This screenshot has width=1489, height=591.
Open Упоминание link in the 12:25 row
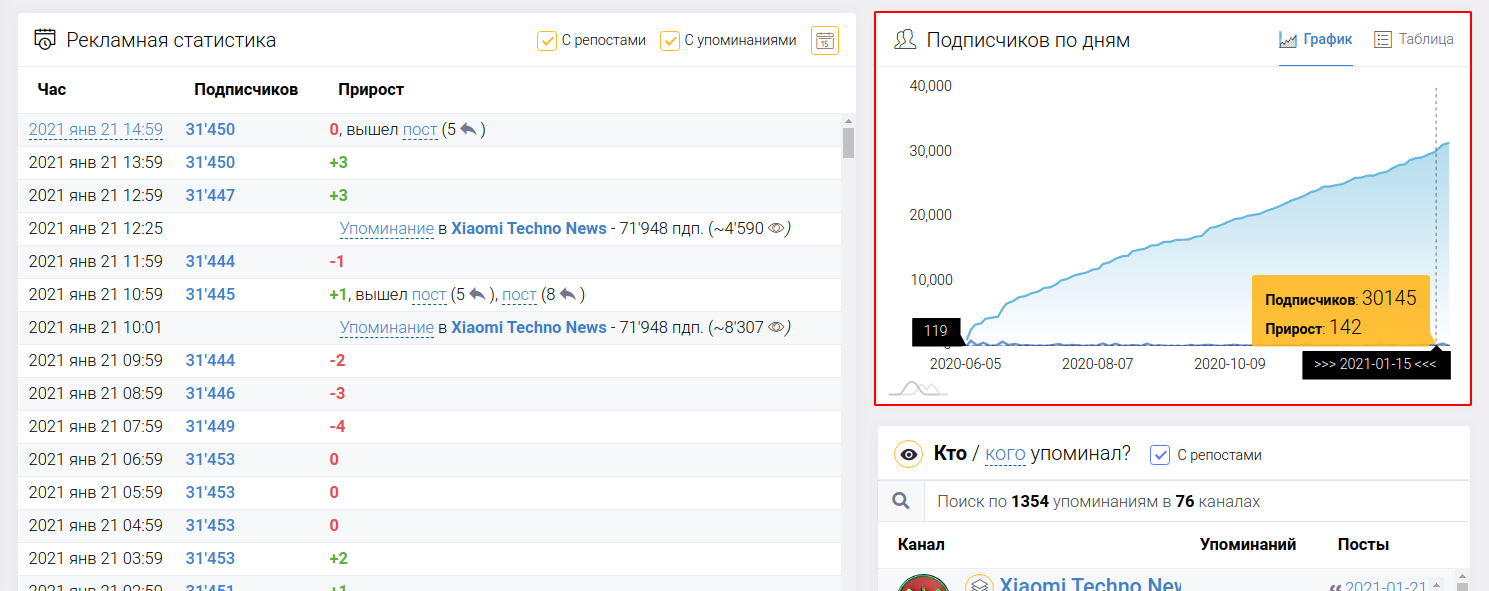(x=387, y=228)
